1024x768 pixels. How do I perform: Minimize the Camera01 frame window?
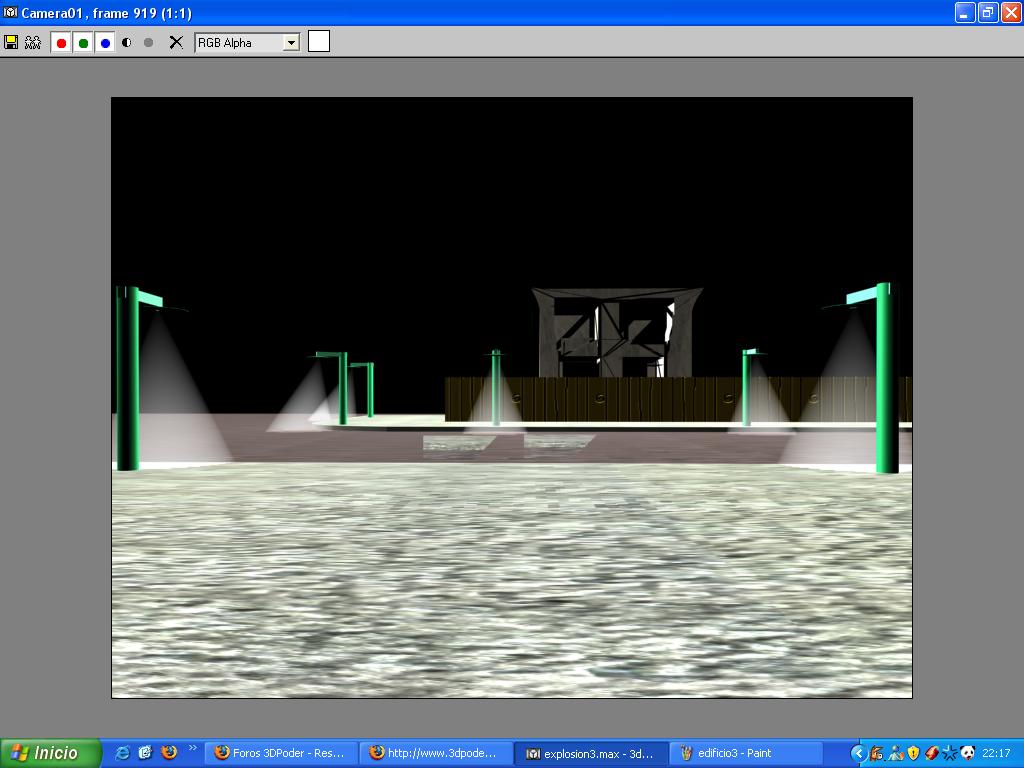coord(965,12)
